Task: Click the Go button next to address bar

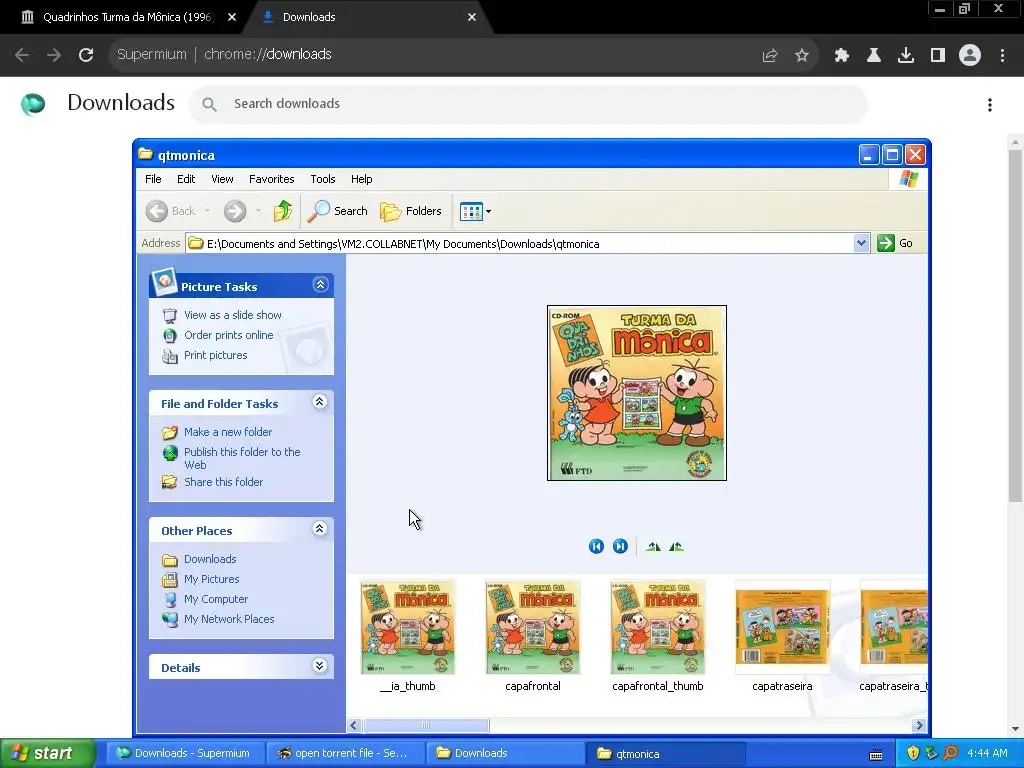Action: (895, 244)
